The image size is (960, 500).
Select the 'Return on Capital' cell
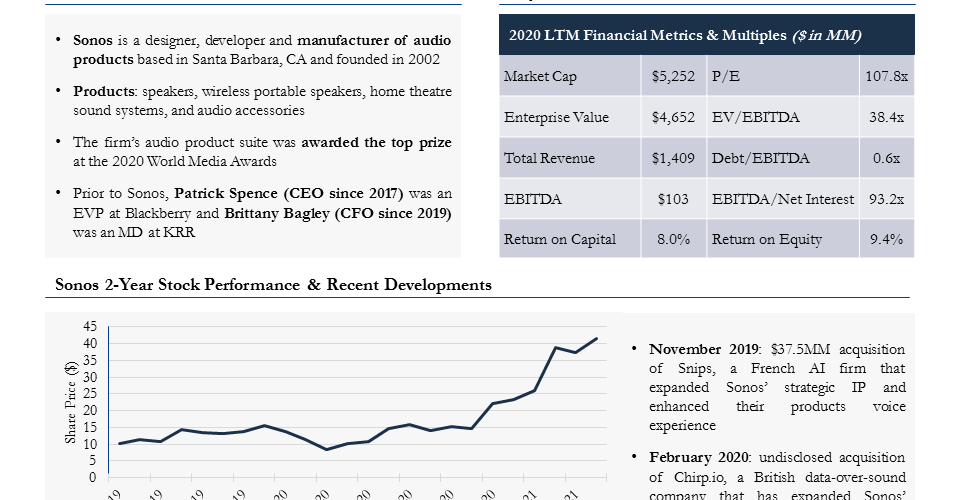click(x=570, y=239)
